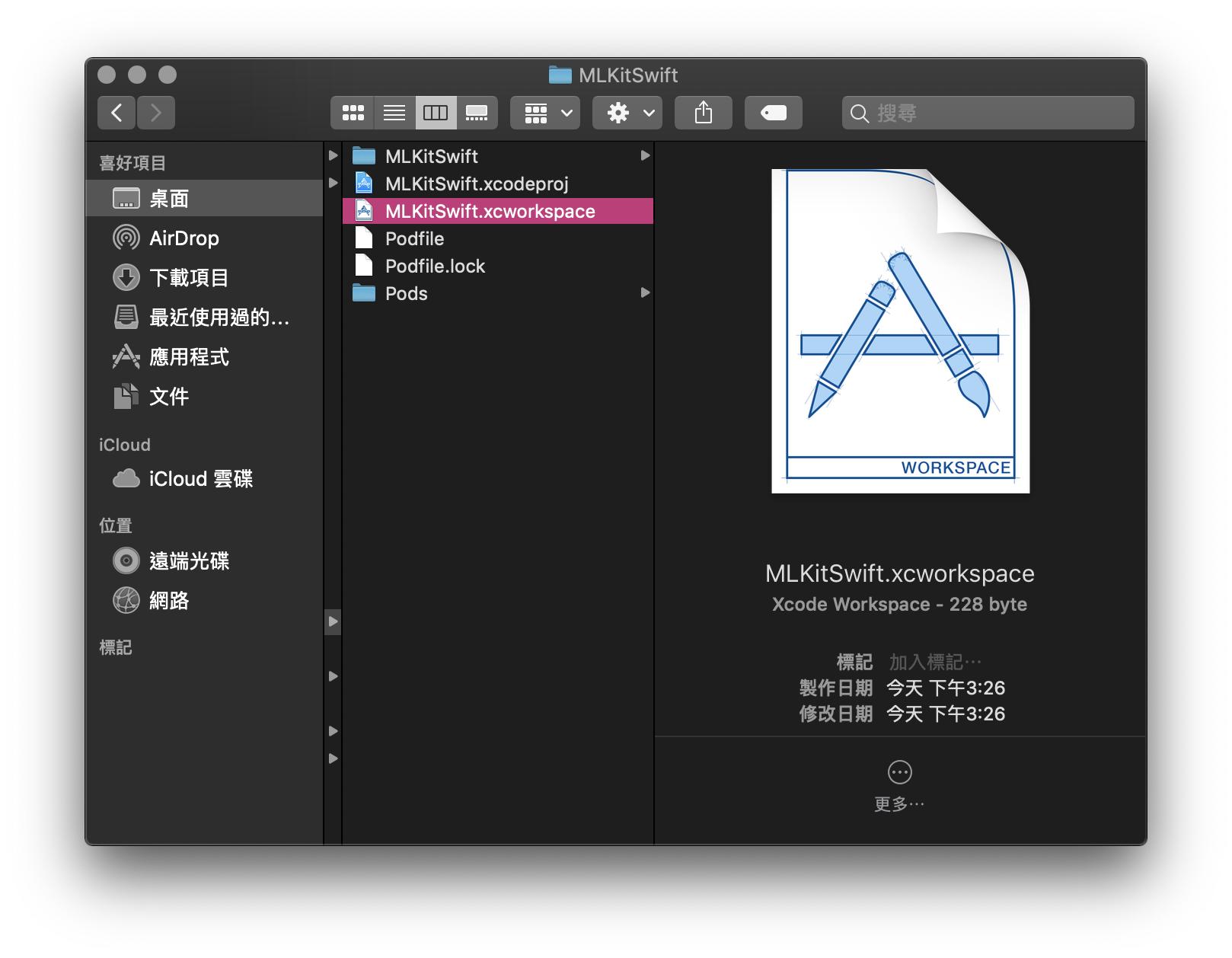Image resolution: width=1232 pixels, height=958 pixels.
Task: Click the 喜好項目 sidebar heading
Action: pyautogui.click(x=132, y=163)
